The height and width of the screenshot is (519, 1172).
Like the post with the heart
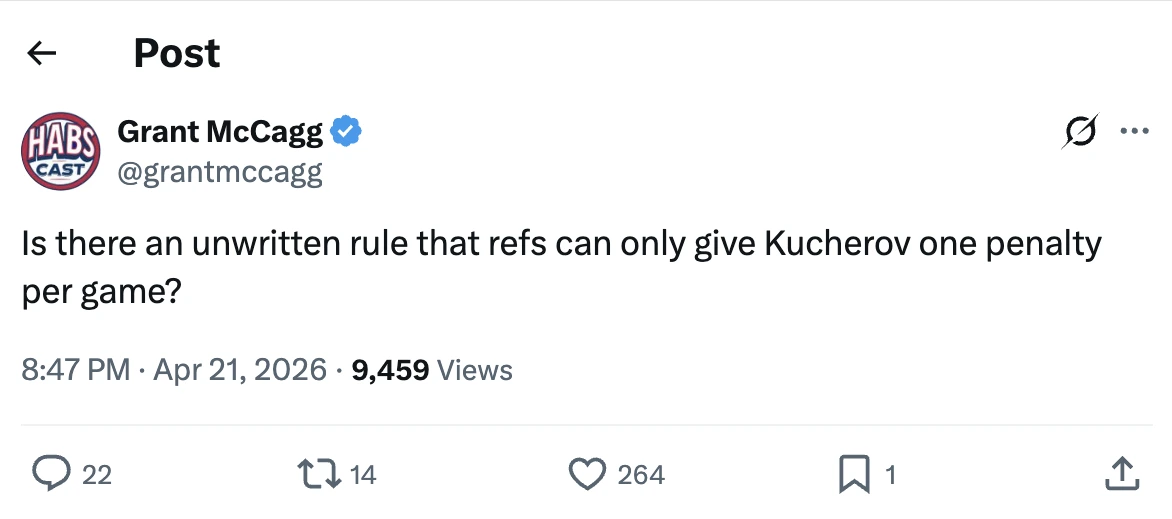(587, 474)
